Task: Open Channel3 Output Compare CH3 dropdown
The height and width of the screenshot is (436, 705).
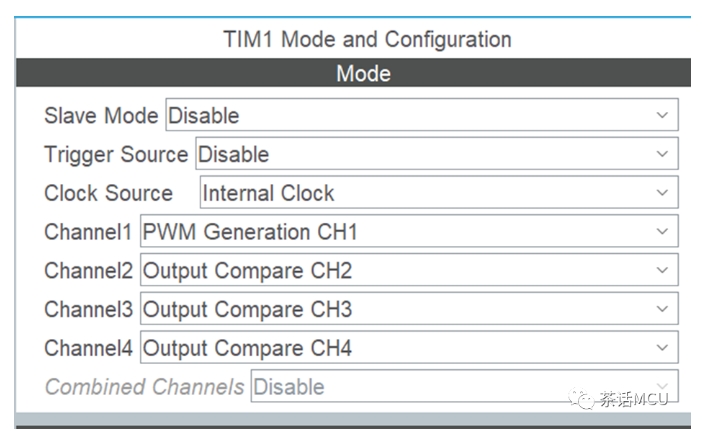Action: (x=408, y=309)
